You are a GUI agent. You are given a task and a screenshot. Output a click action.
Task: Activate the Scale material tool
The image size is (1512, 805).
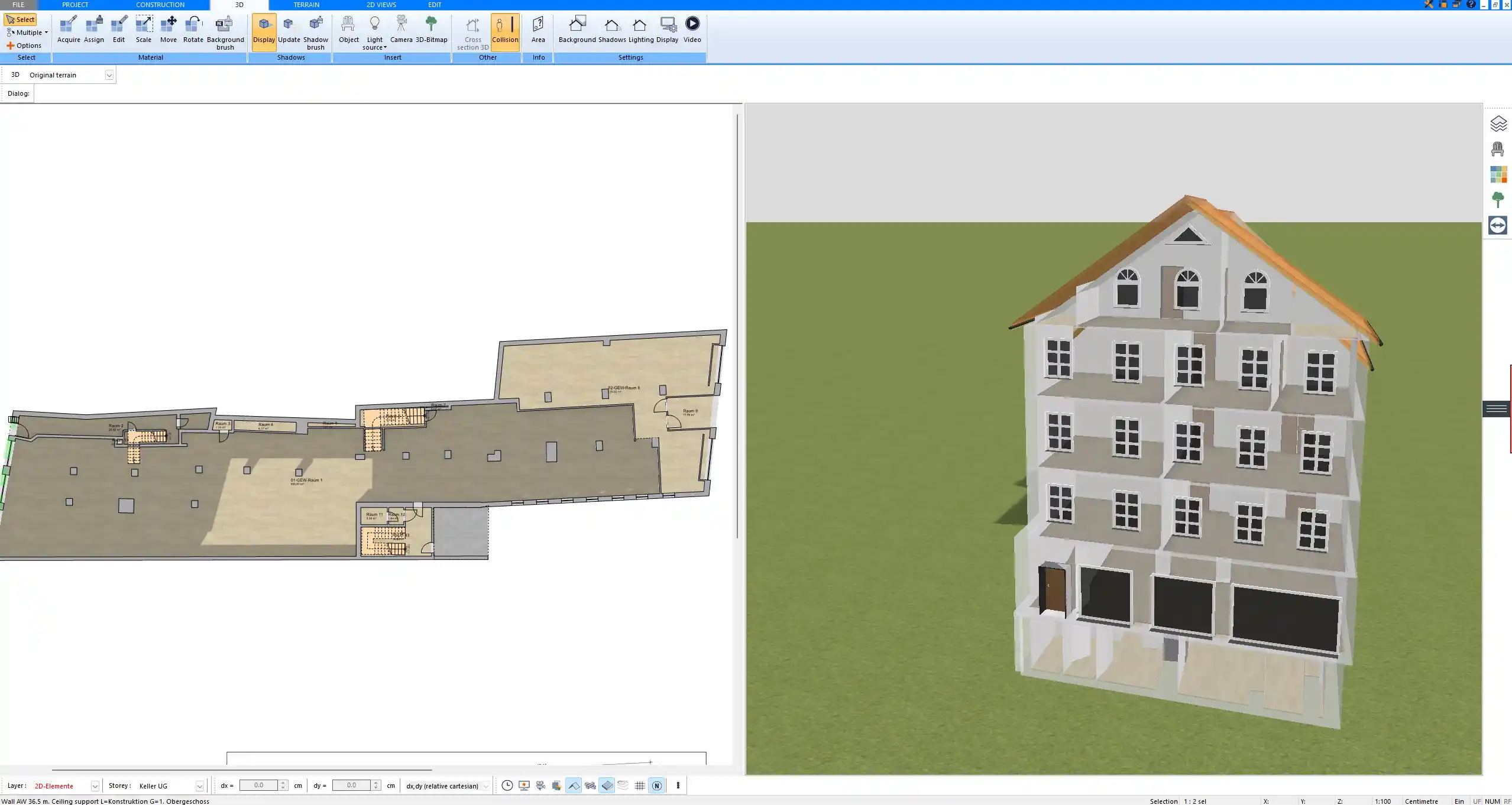(x=144, y=30)
